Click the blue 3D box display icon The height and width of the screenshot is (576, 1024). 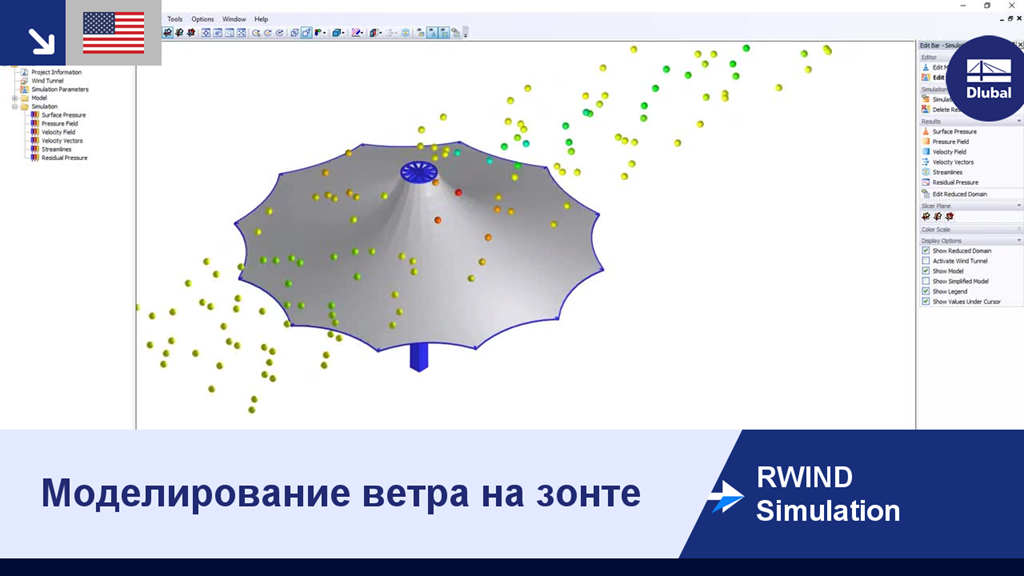pyautogui.click(x=336, y=33)
